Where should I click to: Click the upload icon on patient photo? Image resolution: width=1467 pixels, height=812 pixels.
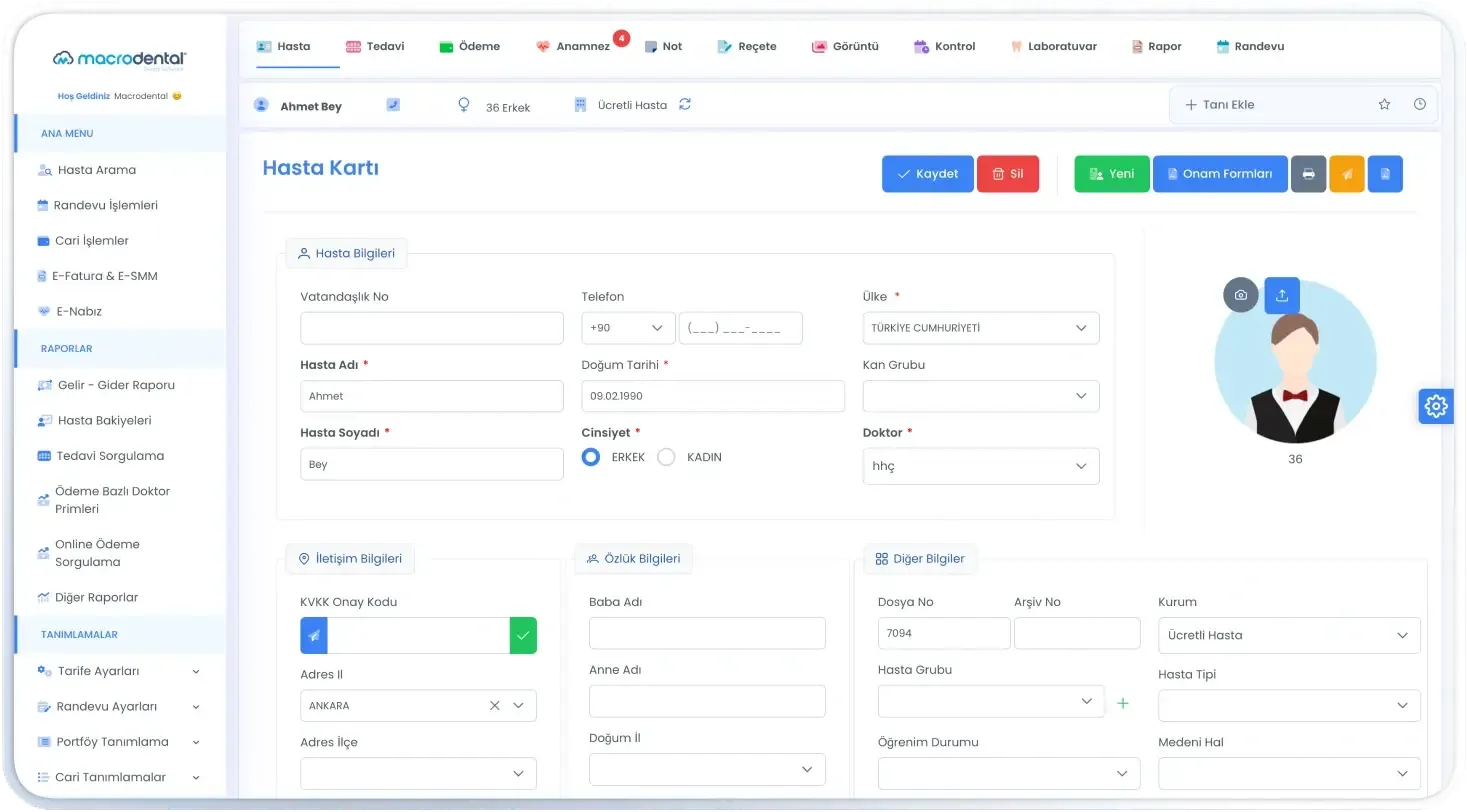click(1282, 295)
